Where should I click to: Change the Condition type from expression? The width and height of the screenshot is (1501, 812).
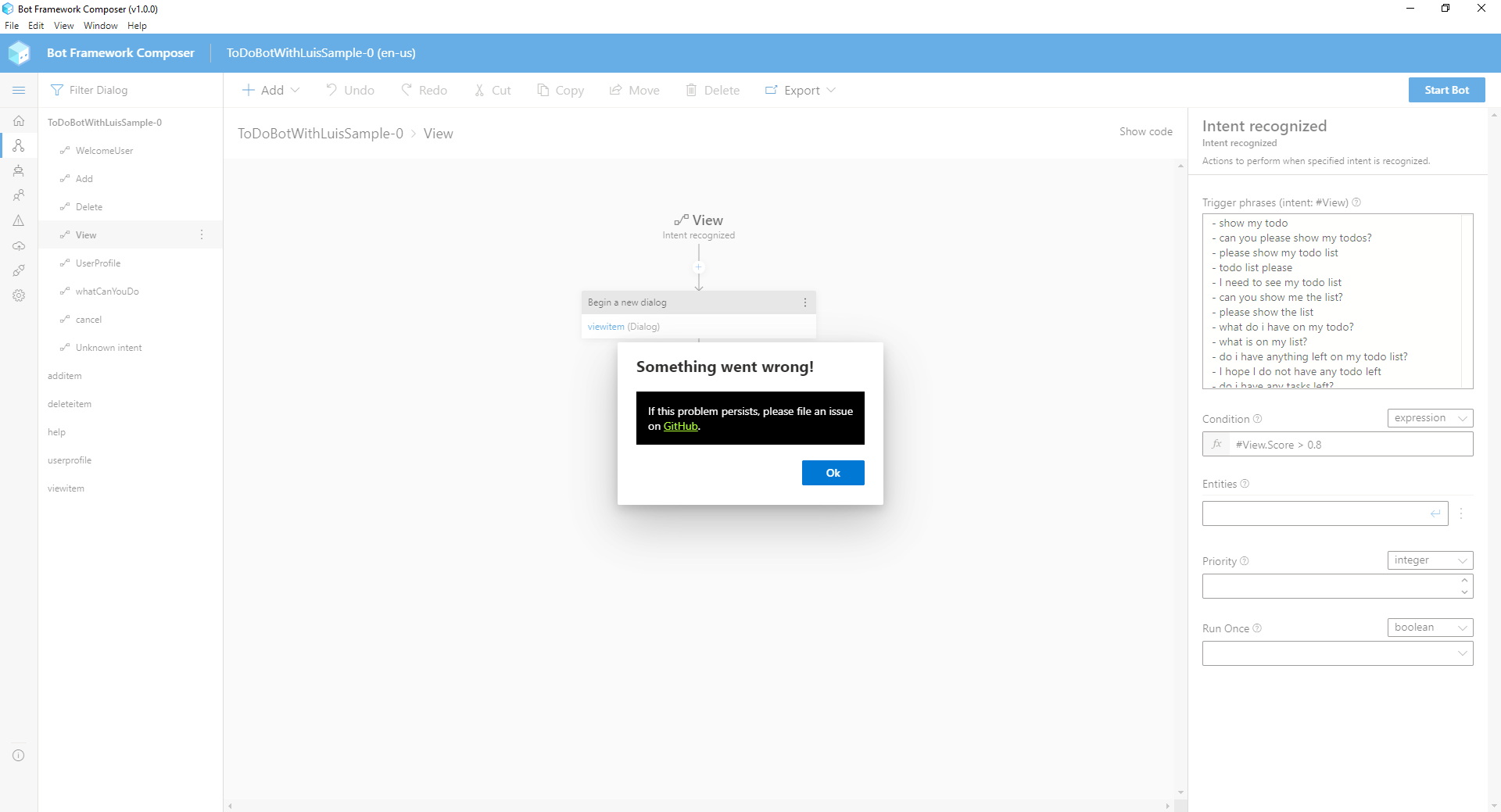1429,417
